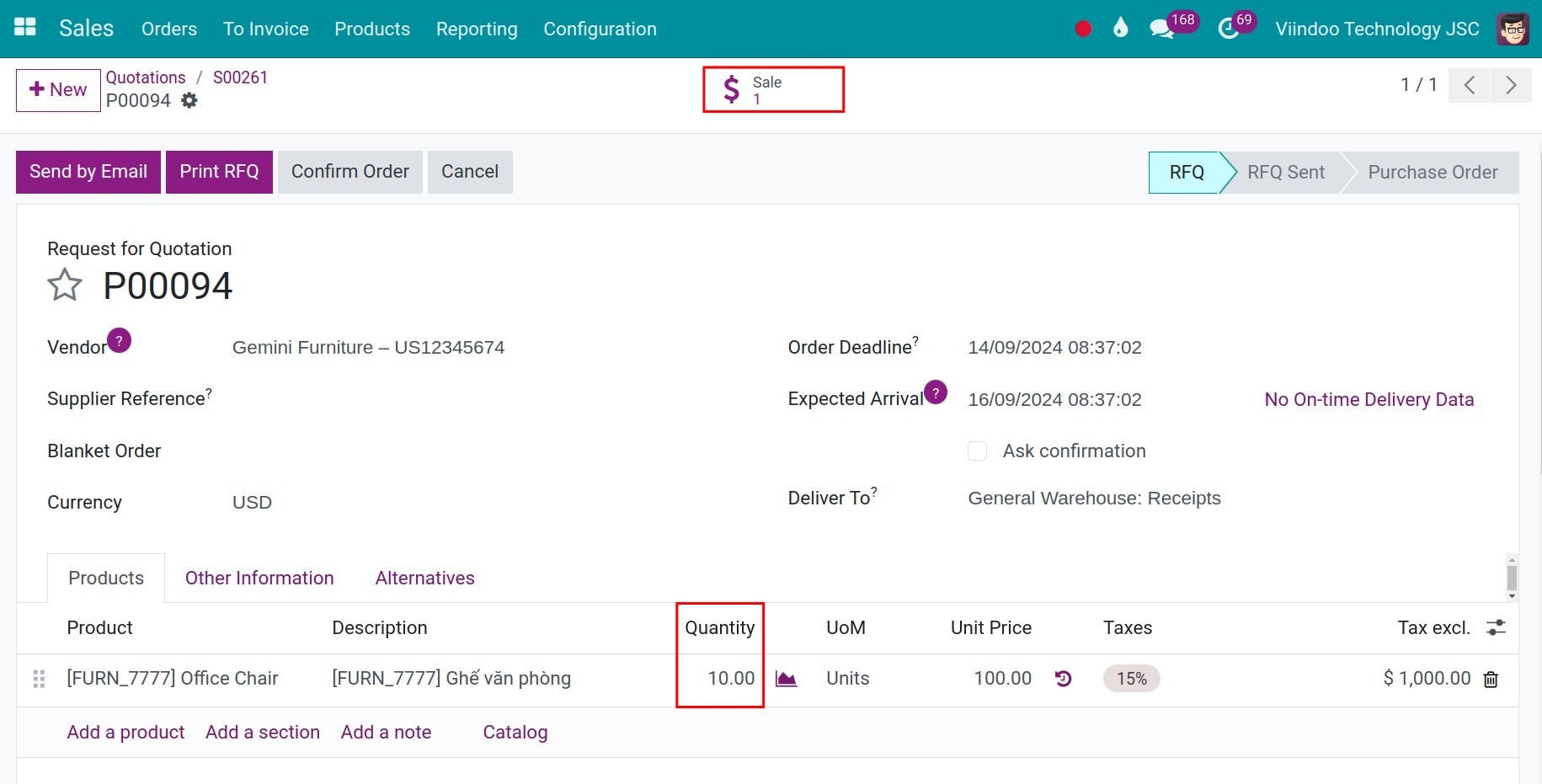Open Quotations breadcrumb link

click(x=146, y=77)
